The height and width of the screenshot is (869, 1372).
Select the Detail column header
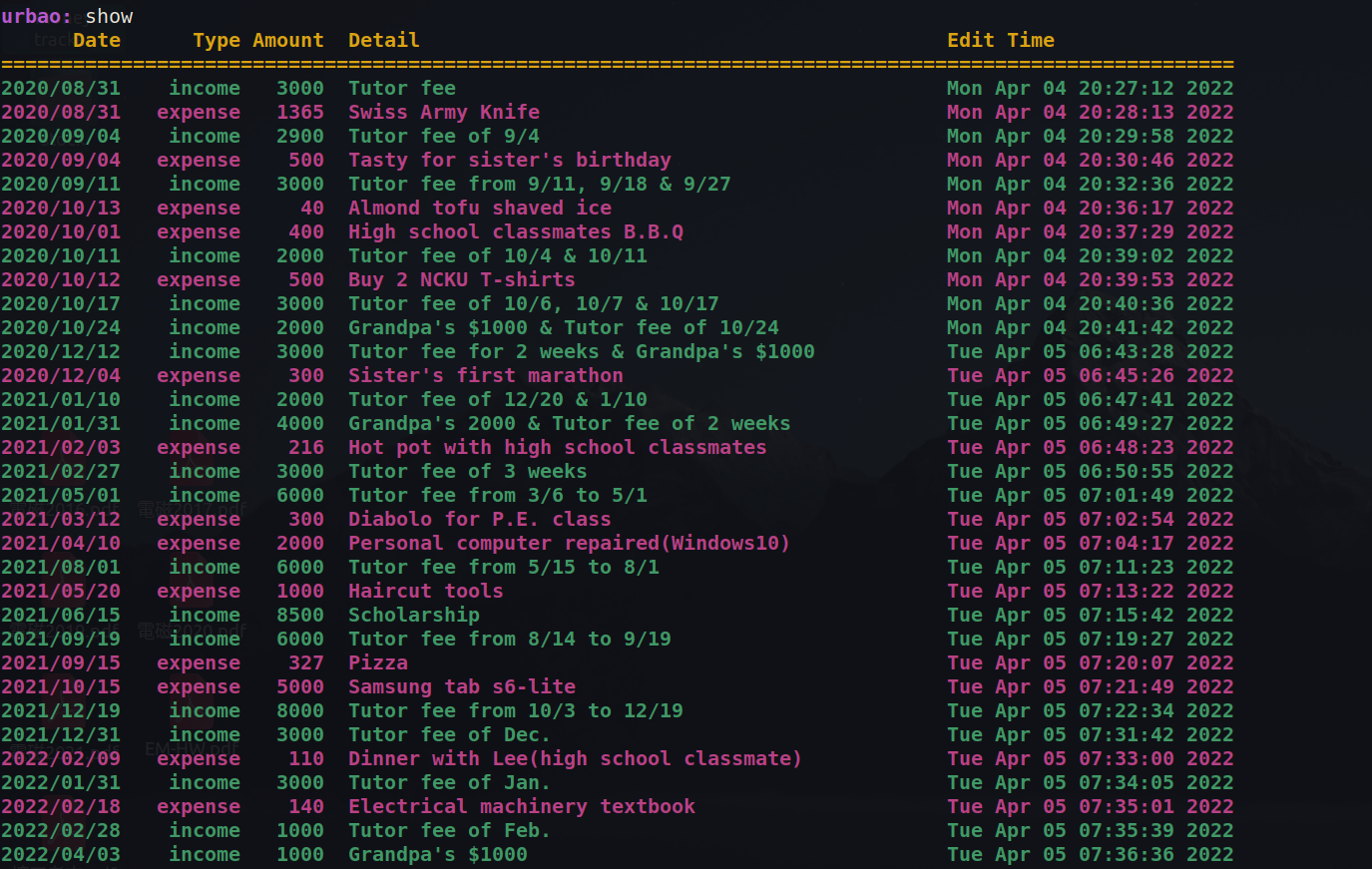(383, 40)
